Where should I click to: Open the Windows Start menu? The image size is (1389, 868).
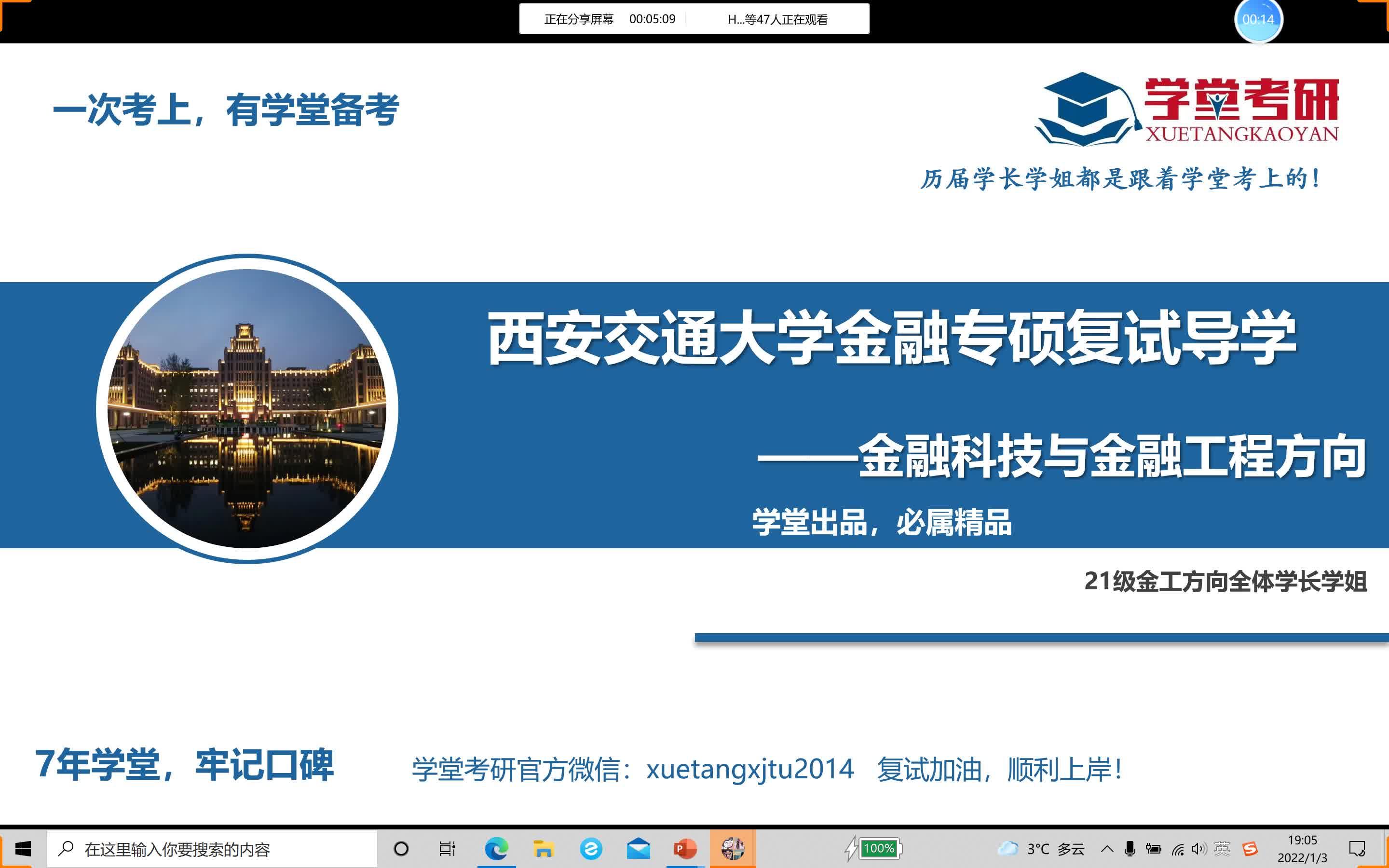(x=23, y=849)
